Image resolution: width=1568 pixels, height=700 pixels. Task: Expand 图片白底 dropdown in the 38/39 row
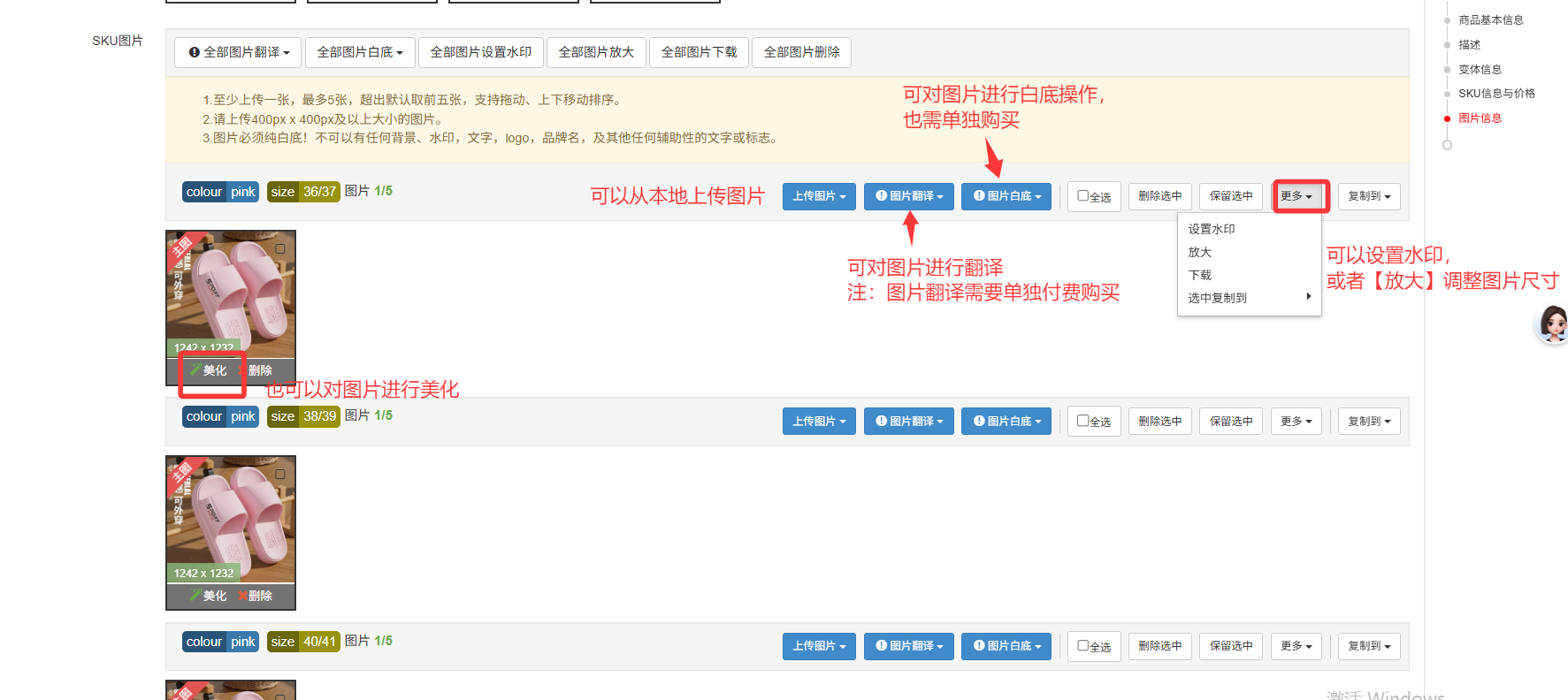[1006, 422]
